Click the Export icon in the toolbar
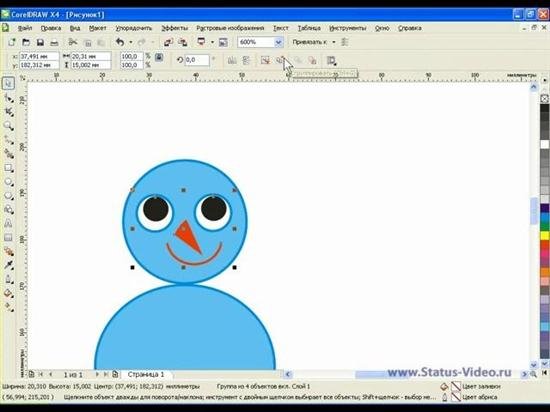550x412 pixels. (x=182, y=42)
